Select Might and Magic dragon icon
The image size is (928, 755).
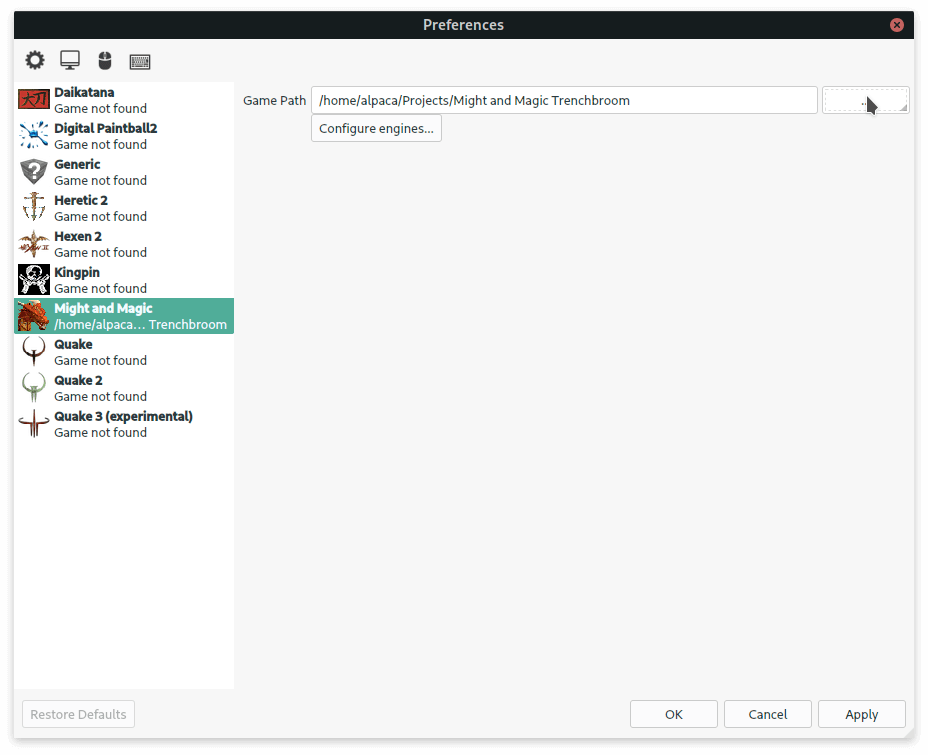tap(34, 316)
